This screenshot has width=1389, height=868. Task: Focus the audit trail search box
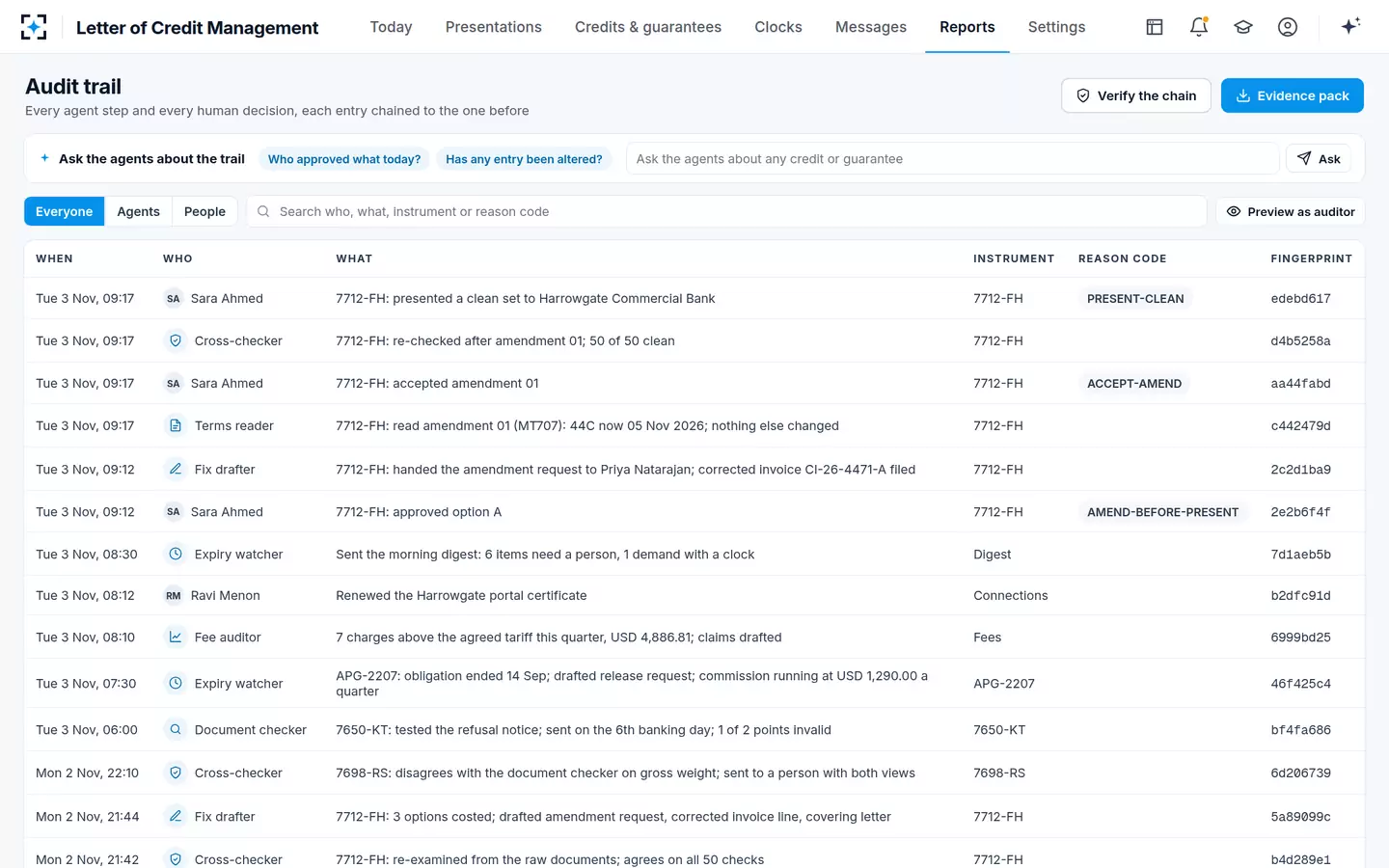[x=727, y=212]
